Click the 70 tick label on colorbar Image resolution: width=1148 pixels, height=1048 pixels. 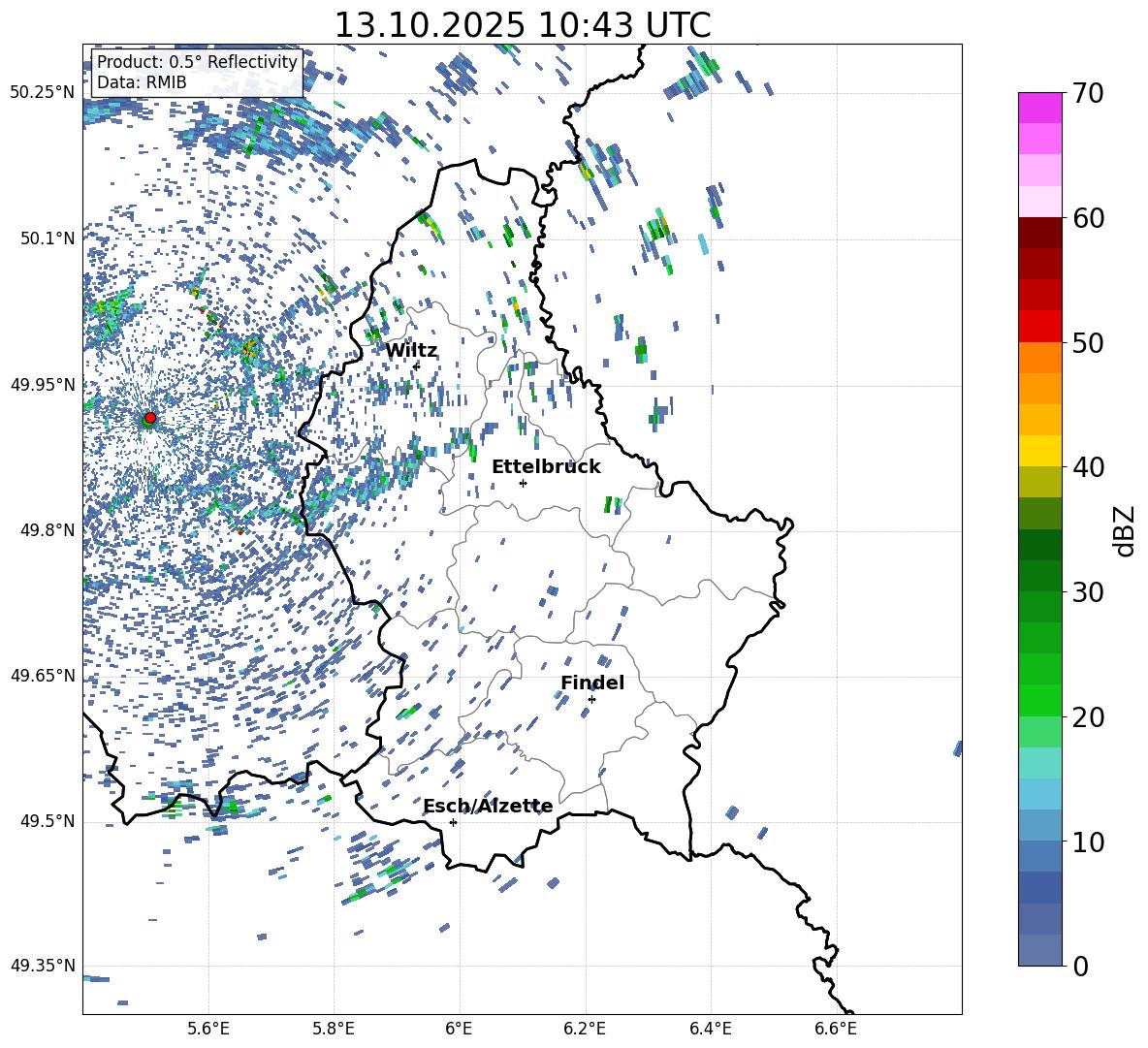[1088, 94]
